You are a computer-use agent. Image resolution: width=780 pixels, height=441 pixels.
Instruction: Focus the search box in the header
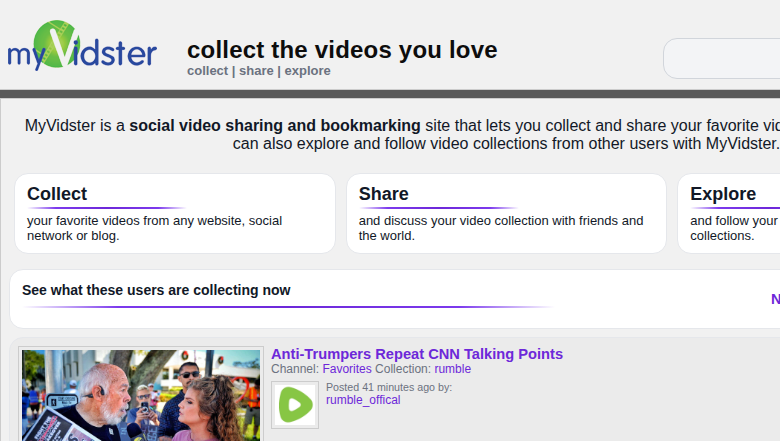coord(722,59)
